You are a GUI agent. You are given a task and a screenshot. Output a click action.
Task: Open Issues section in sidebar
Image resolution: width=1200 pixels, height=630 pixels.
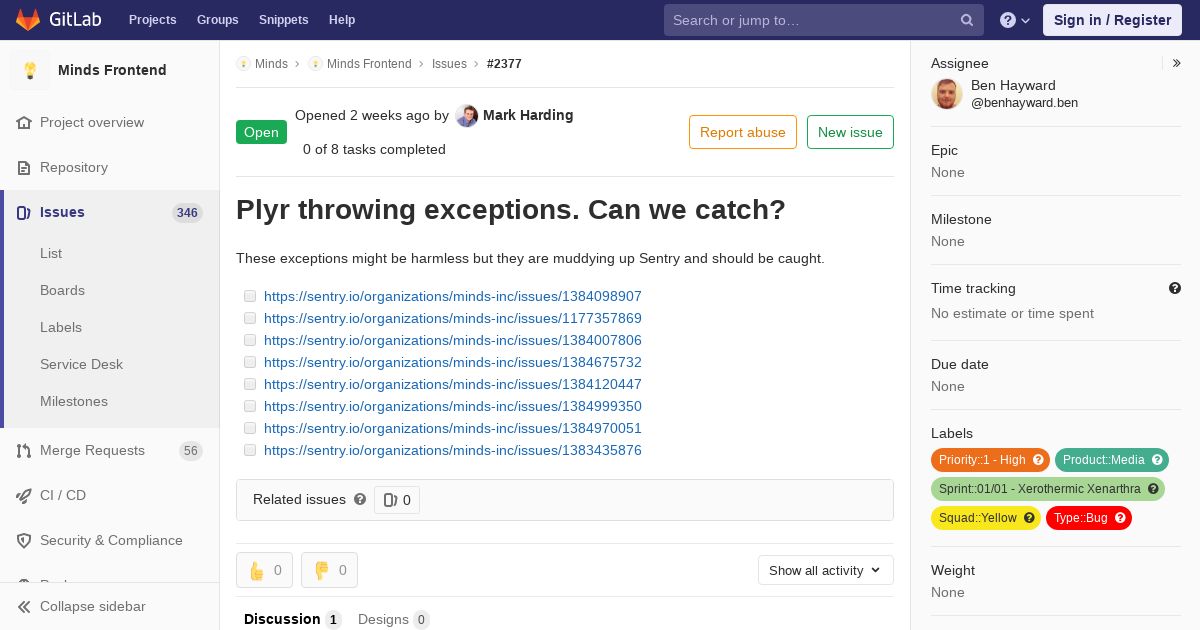coord(110,212)
